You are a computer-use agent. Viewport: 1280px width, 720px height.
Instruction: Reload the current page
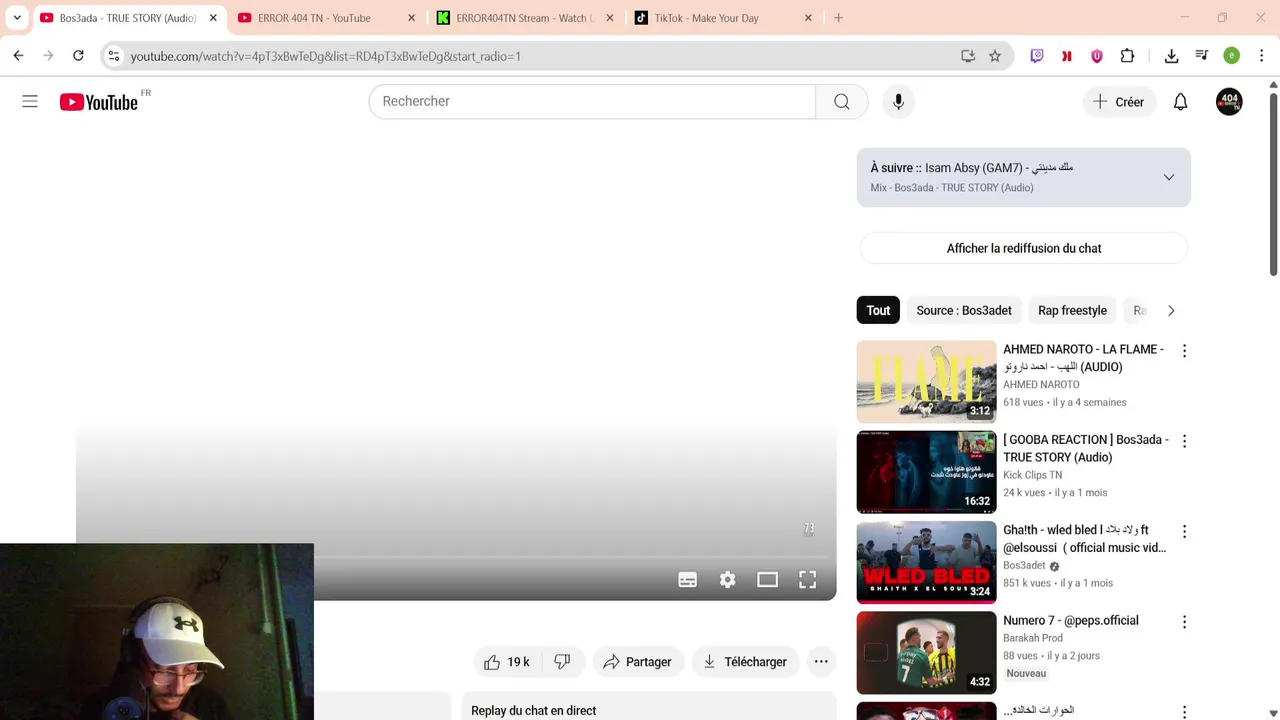coord(78,56)
